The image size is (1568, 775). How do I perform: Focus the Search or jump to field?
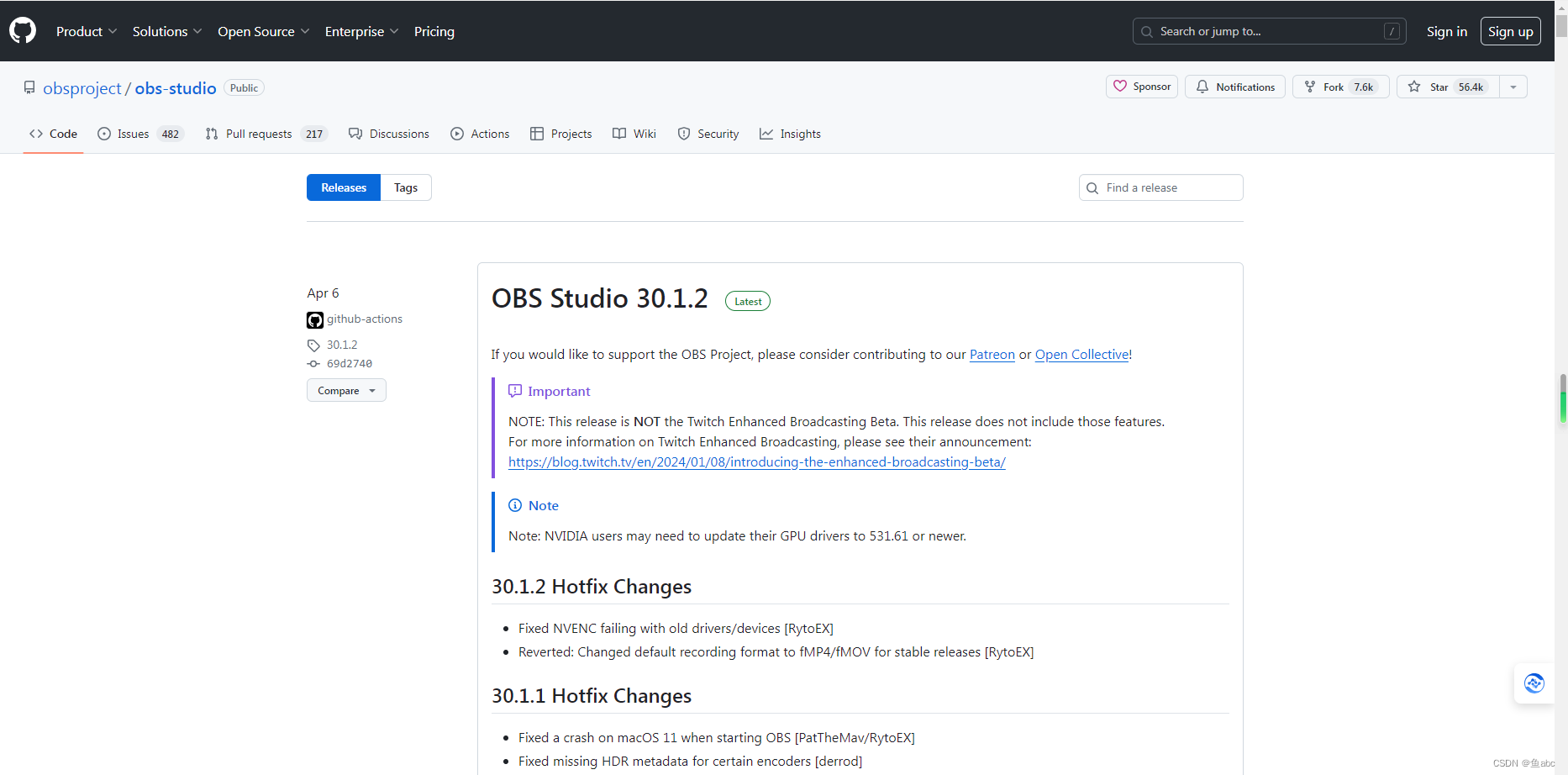[1269, 31]
